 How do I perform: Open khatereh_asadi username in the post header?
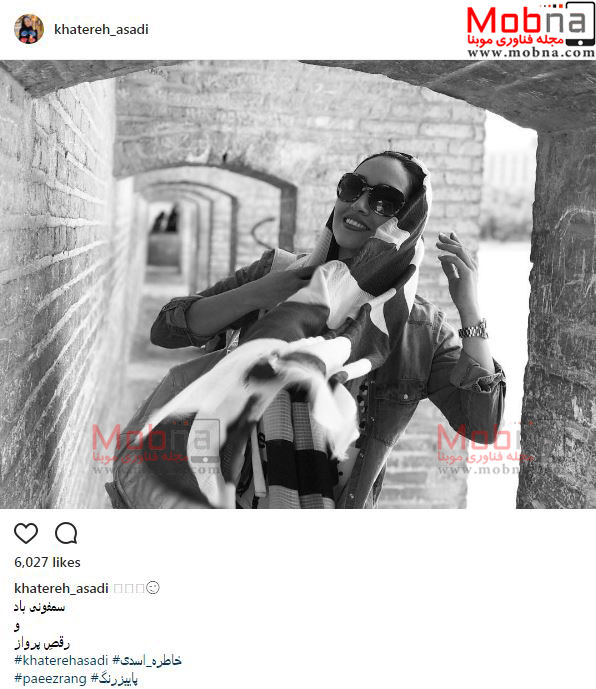tap(101, 29)
